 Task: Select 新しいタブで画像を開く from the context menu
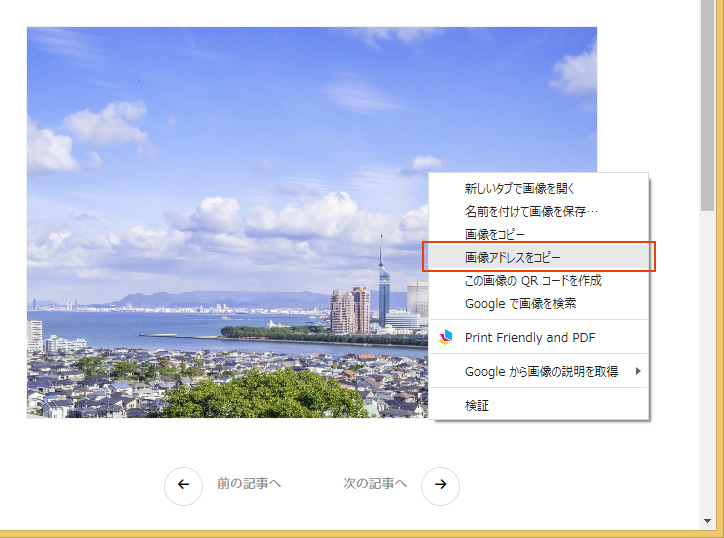(520, 188)
